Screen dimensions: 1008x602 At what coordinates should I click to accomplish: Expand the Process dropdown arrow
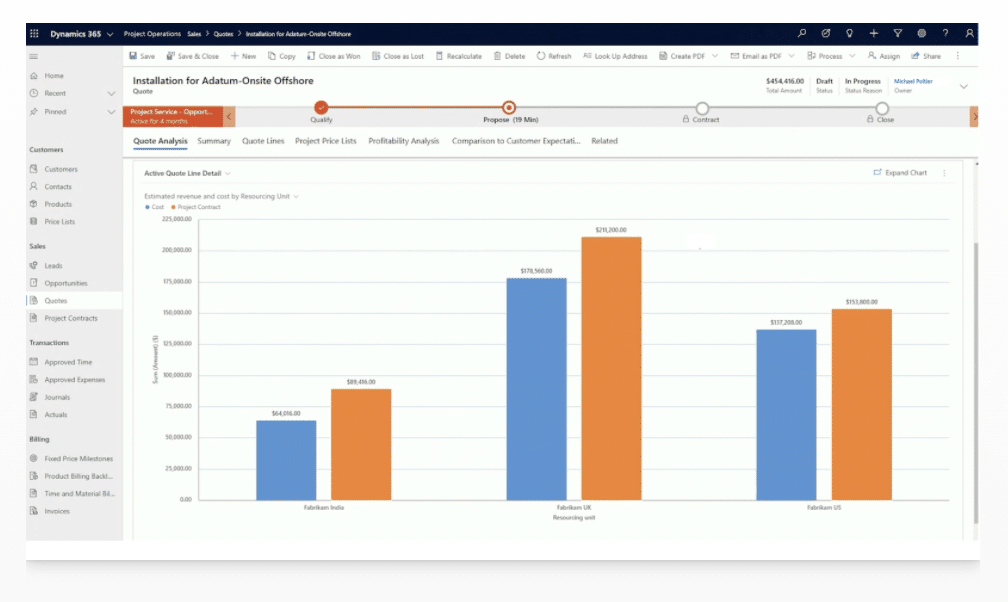click(852, 56)
